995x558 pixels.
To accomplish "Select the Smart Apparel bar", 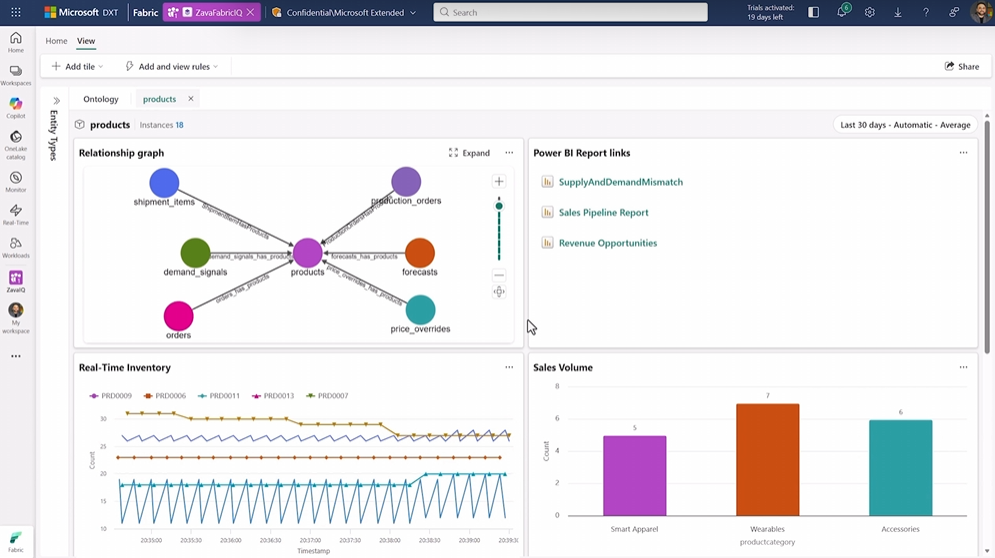I will tap(634, 475).
